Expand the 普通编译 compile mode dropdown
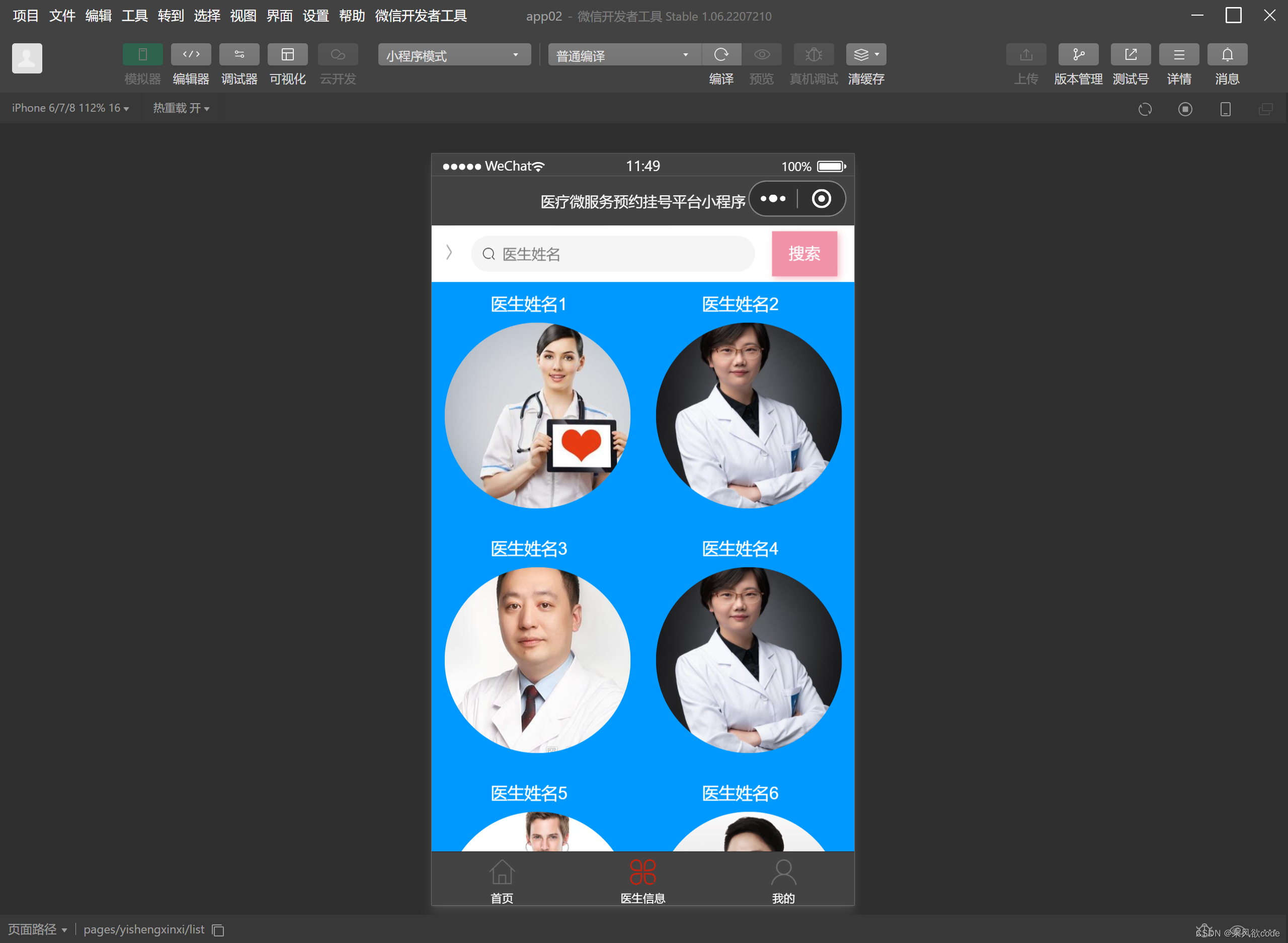Screen dimensions: 1288x943 click(624, 55)
